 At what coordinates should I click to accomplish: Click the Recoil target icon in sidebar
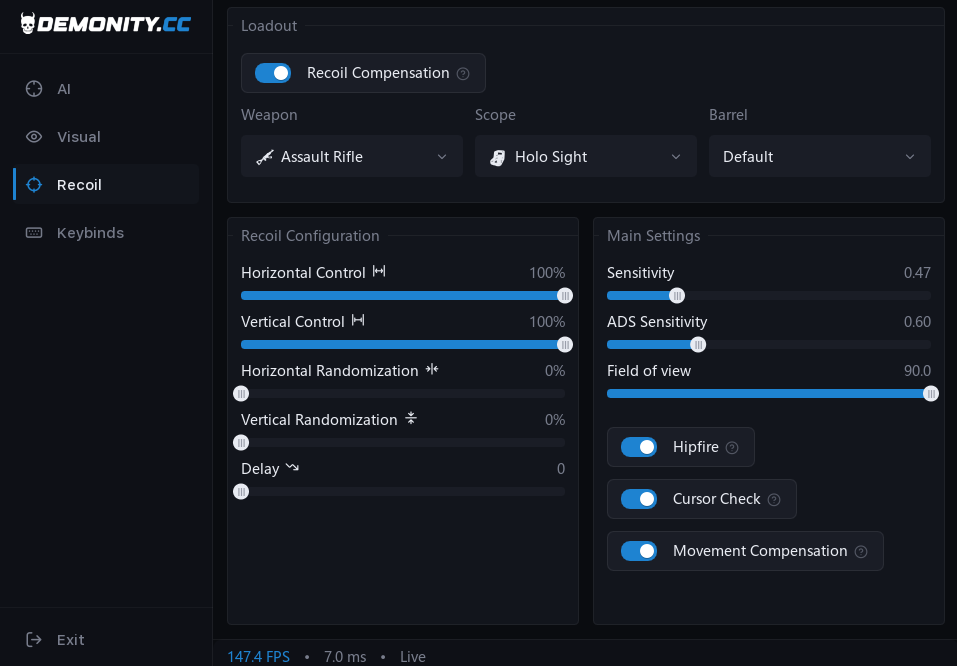click(x=34, y=184)
